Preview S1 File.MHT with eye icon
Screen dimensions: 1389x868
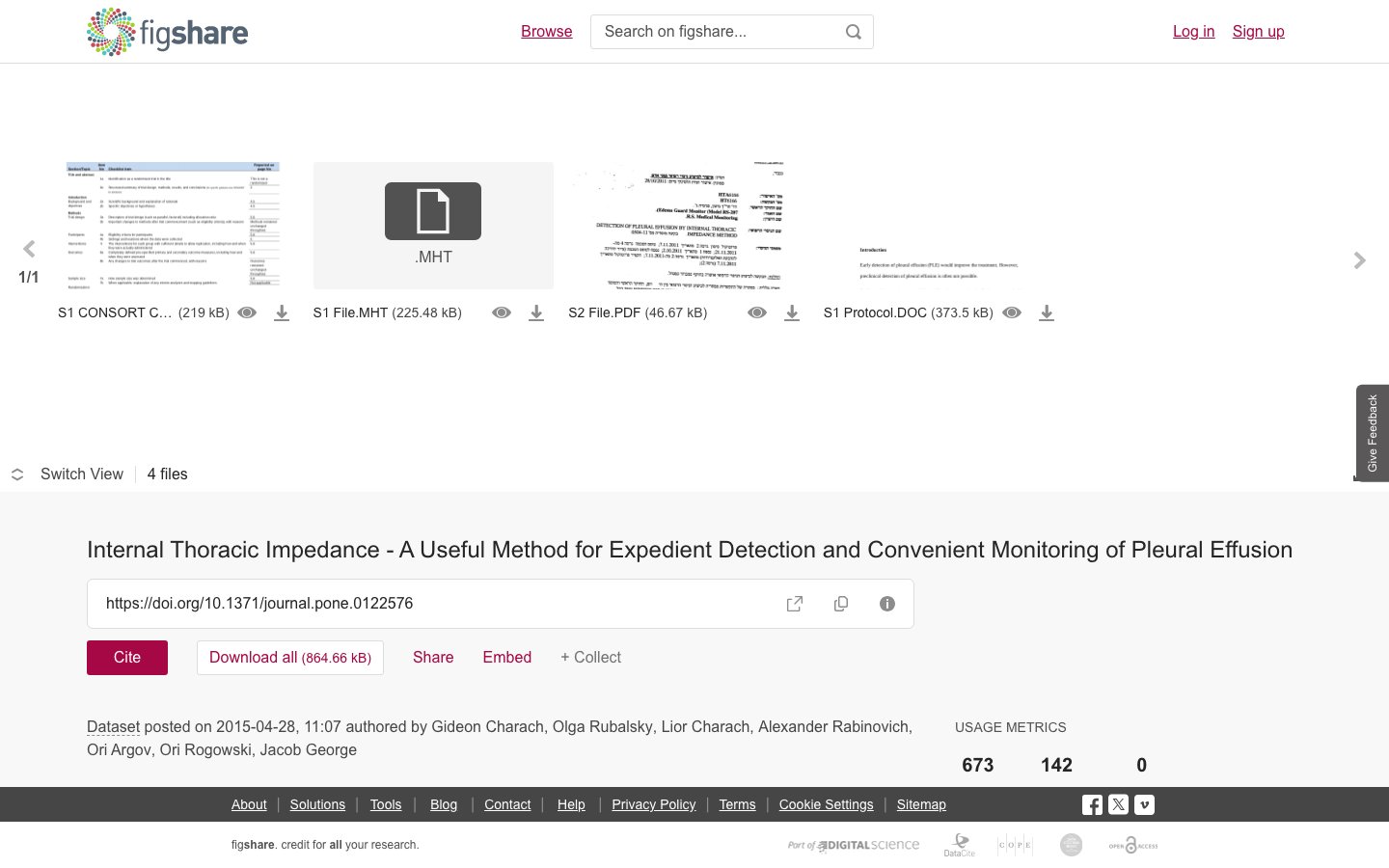(502, 312)
